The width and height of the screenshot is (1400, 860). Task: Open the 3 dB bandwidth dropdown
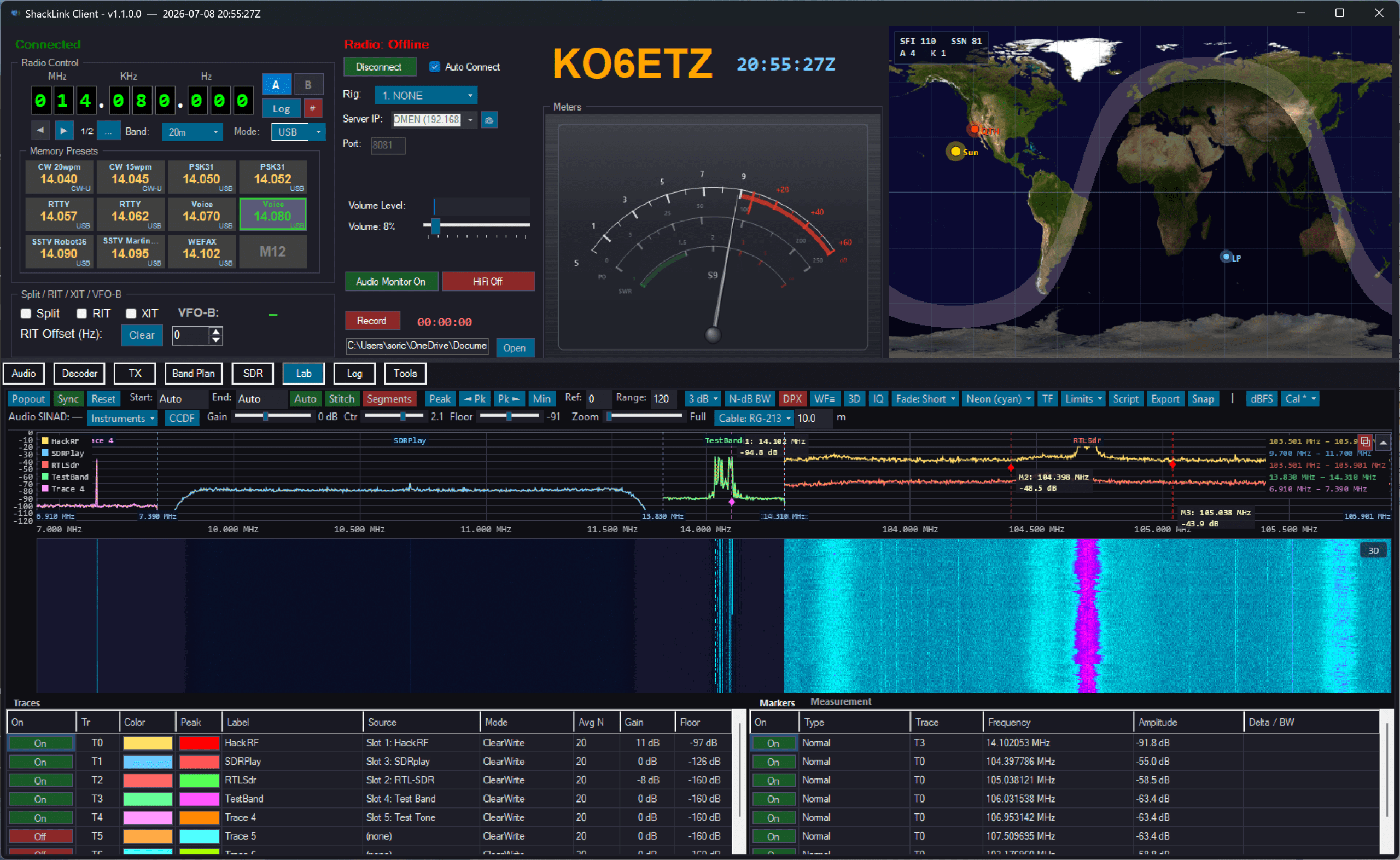pos(703,399)
